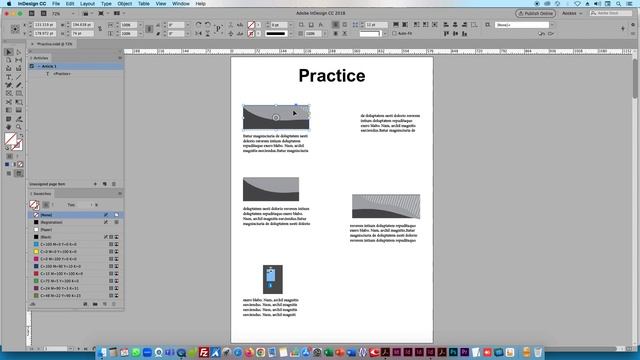The height and width of the screenshot is (360, 640).
Task: Select the Page tool
Action: [9, 60]
